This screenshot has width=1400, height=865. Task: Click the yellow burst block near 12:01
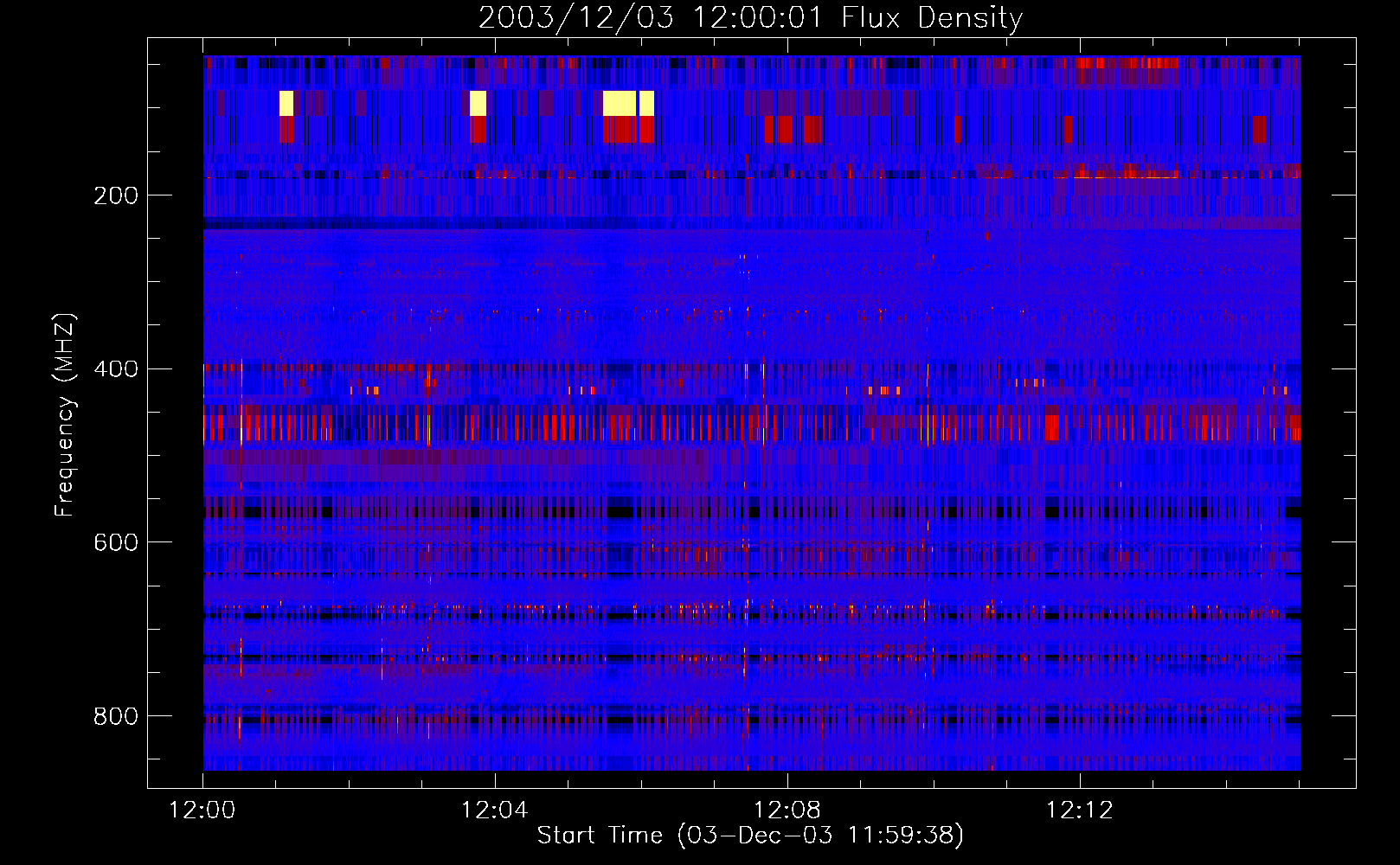(286, 103)
